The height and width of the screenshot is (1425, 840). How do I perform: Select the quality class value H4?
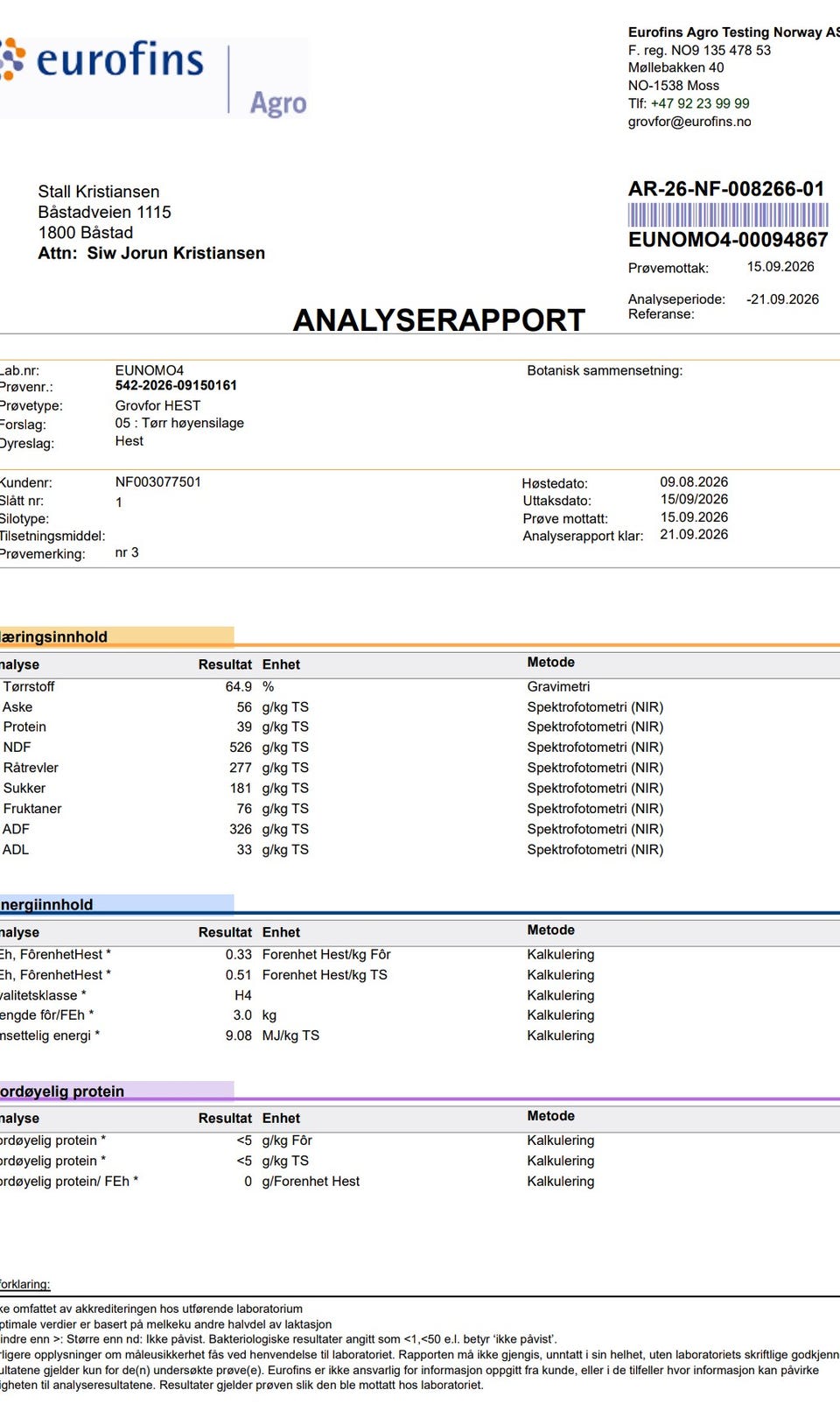pos(243,995)
